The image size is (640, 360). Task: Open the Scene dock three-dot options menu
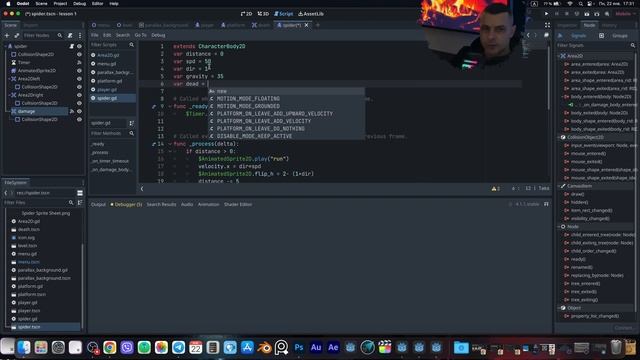[x=80, y=36]
